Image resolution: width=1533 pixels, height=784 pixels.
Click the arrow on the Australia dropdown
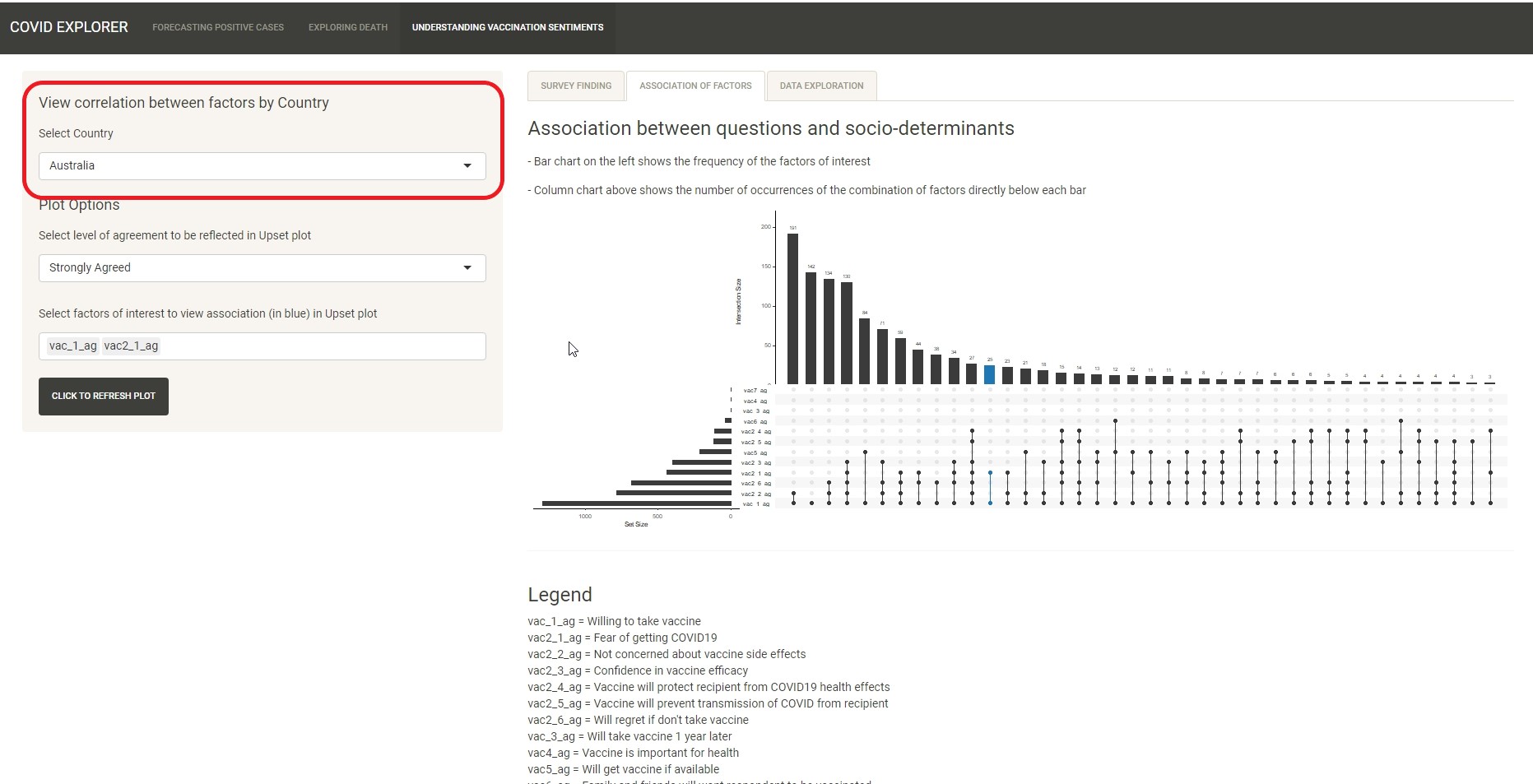point(467,165)
